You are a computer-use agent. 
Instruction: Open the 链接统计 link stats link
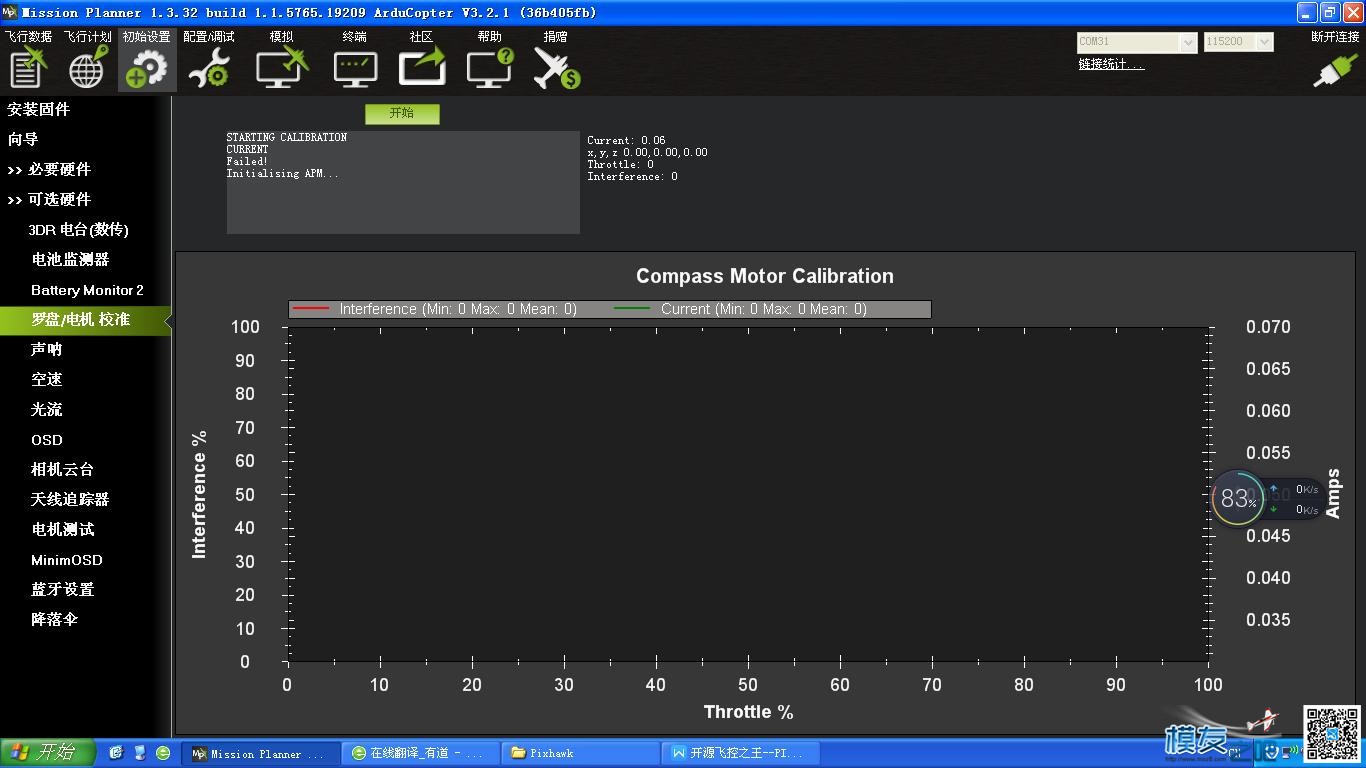1110,64
